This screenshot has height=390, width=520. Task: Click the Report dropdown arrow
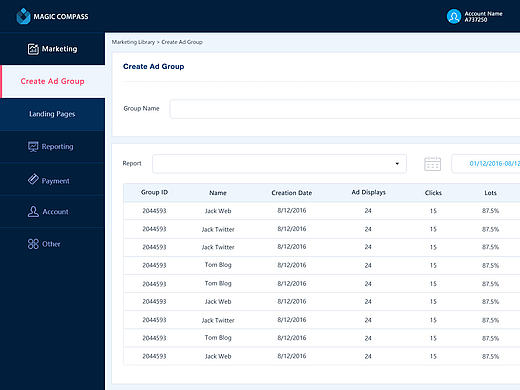pos(397,164)
